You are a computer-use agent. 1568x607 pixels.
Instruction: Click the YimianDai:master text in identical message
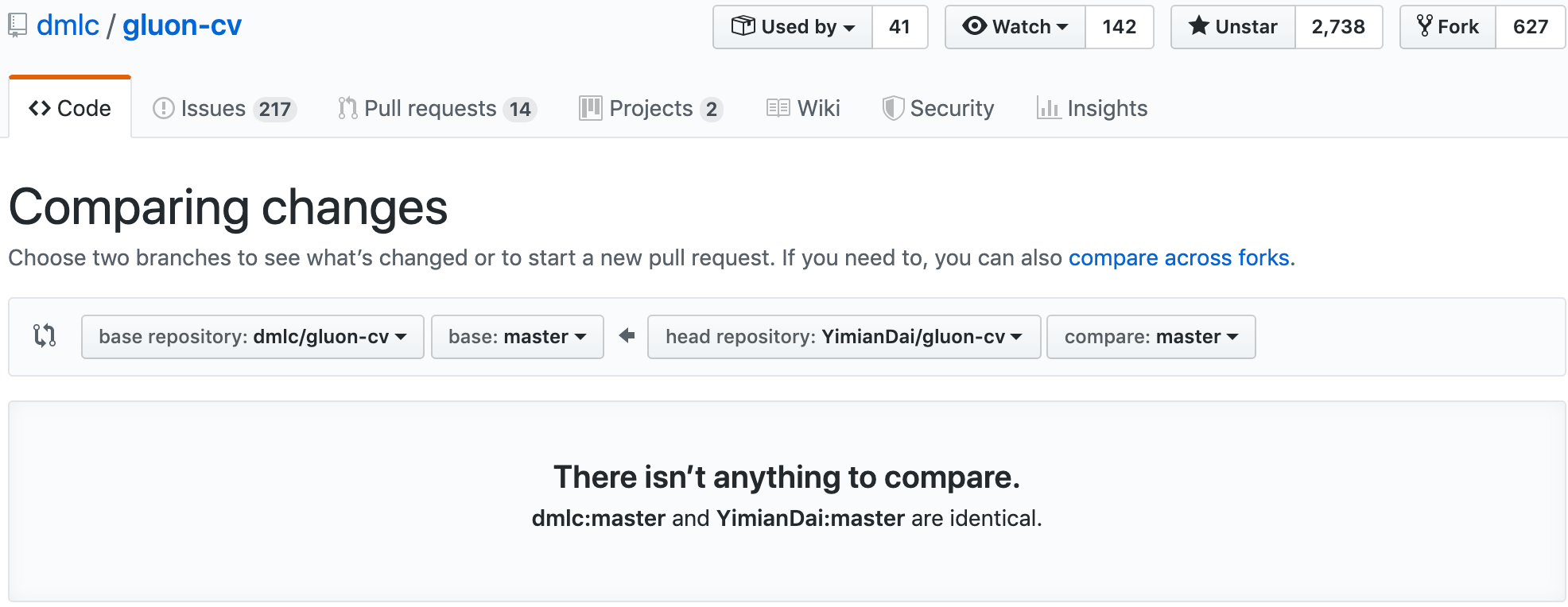(810, 518)
